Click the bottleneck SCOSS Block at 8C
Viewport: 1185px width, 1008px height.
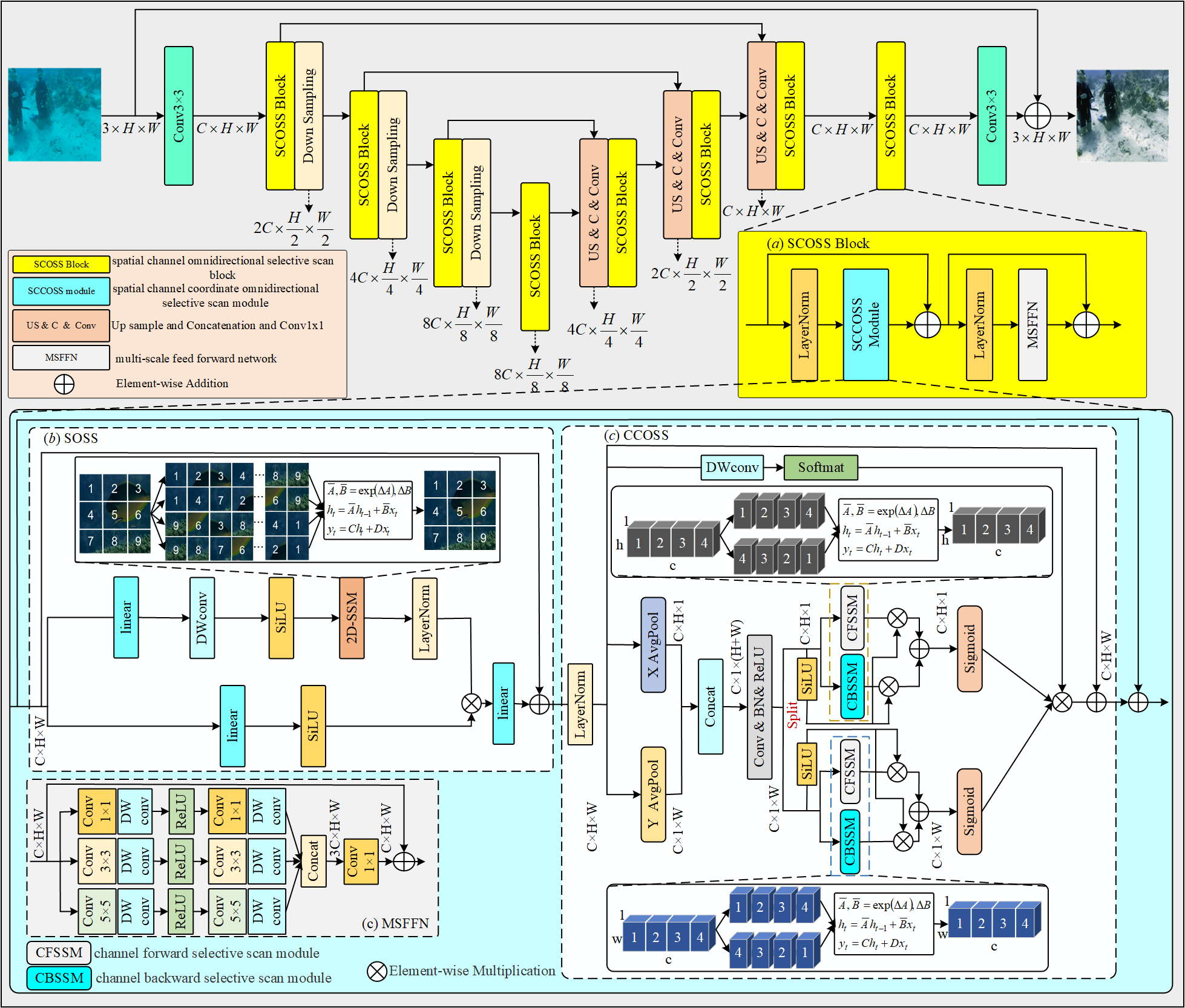tap(535, 257)
